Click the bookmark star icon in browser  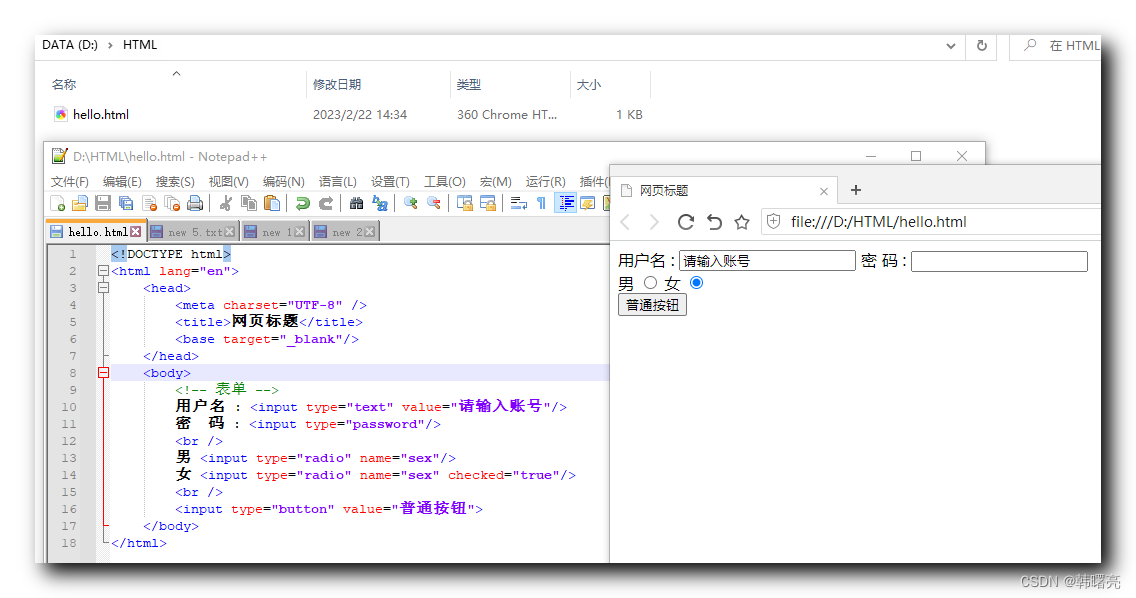click(741, 222)
